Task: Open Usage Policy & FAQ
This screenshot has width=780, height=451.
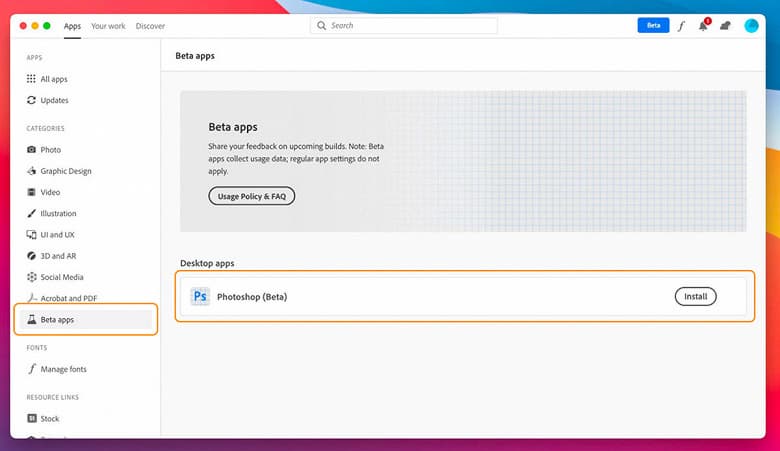Action: [x=251, y=196]
